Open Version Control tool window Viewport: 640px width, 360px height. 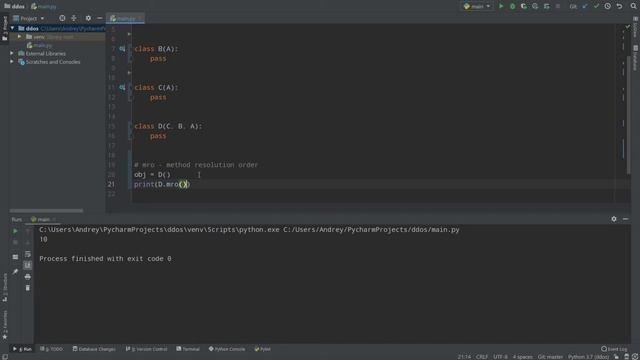click(147, 349)
